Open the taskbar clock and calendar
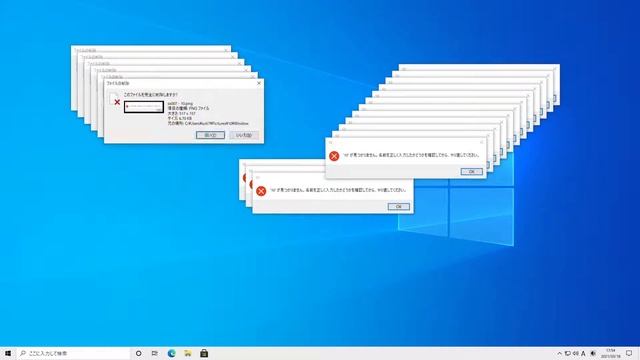This screenshot has width=640, height=360. (x=611, y=353)
